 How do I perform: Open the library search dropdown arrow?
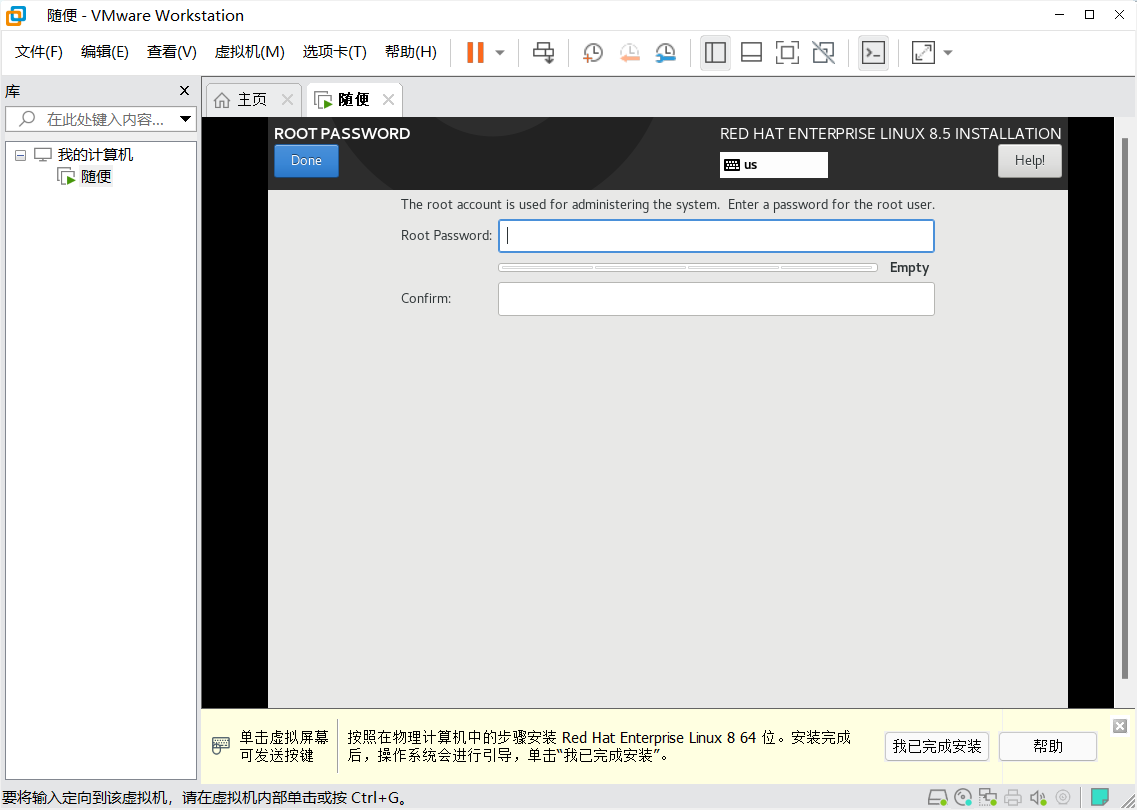(186, 119)
